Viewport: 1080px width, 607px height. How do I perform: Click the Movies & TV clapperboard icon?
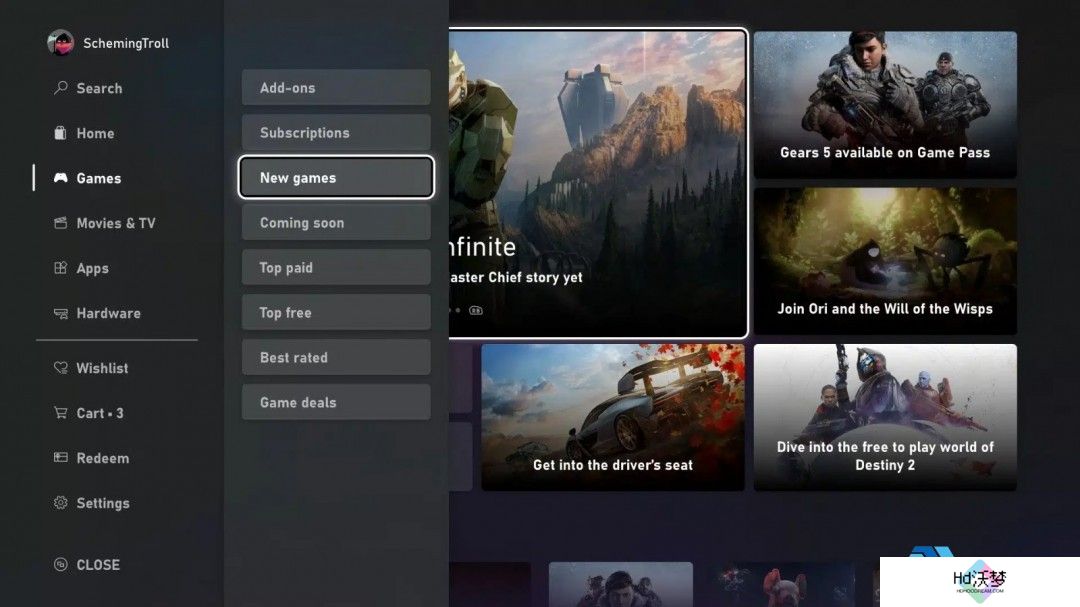pos(61,223)
